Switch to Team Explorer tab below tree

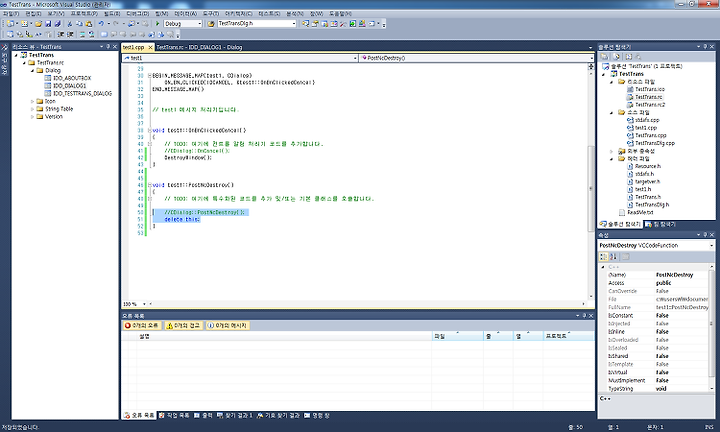coord(660,224)
